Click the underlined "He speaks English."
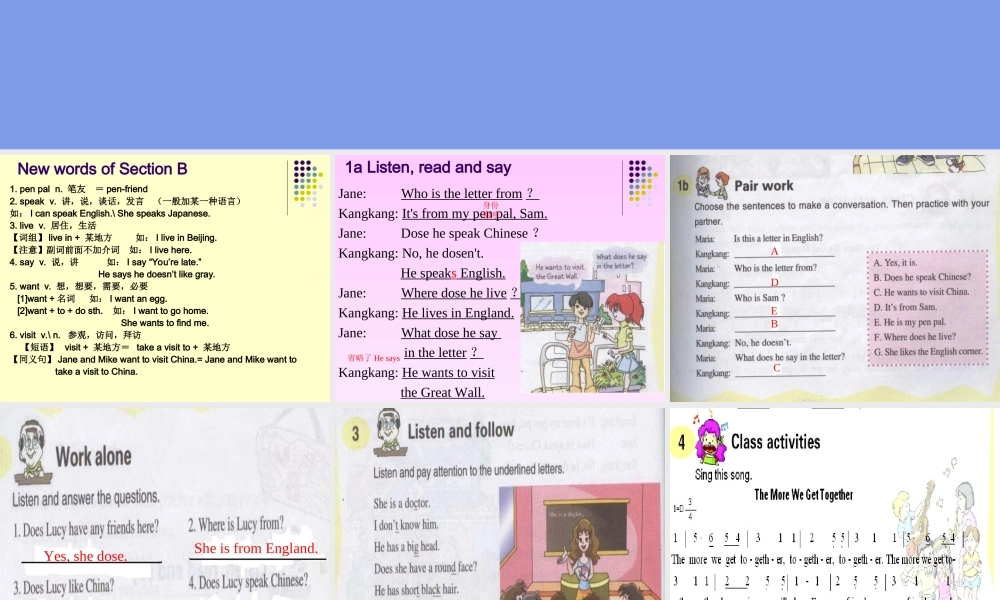 pos(453,274)
